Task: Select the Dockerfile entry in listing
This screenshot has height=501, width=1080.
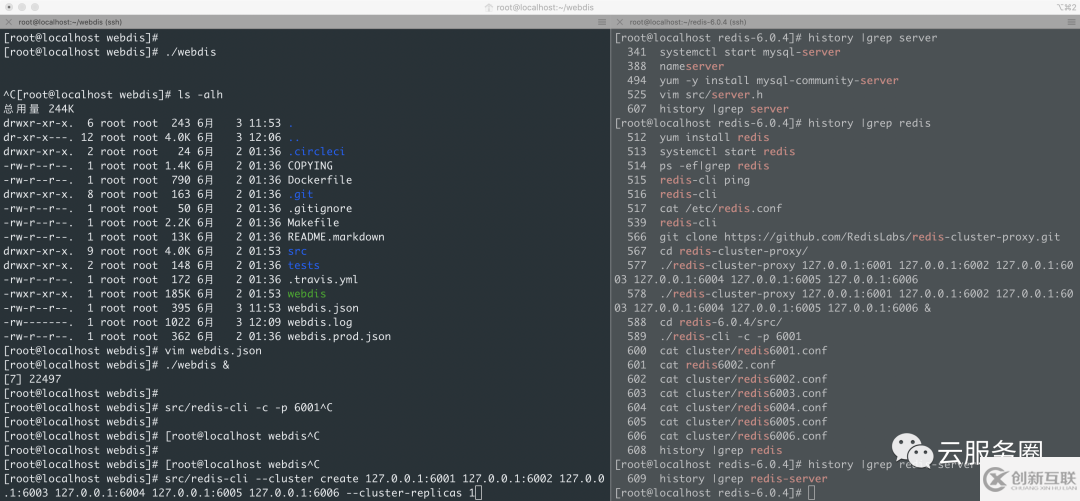Action: tap(320, 180)
